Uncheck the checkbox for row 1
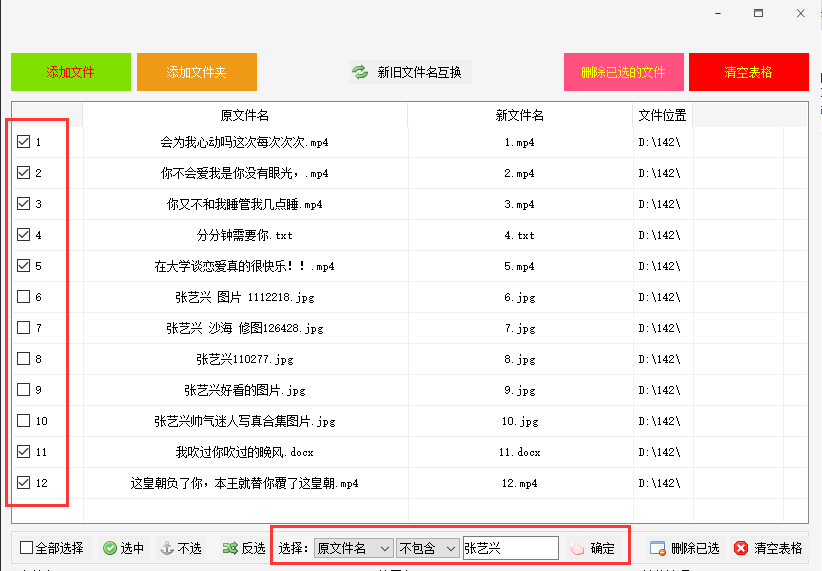The image size is (822, 571). [24, 142]
